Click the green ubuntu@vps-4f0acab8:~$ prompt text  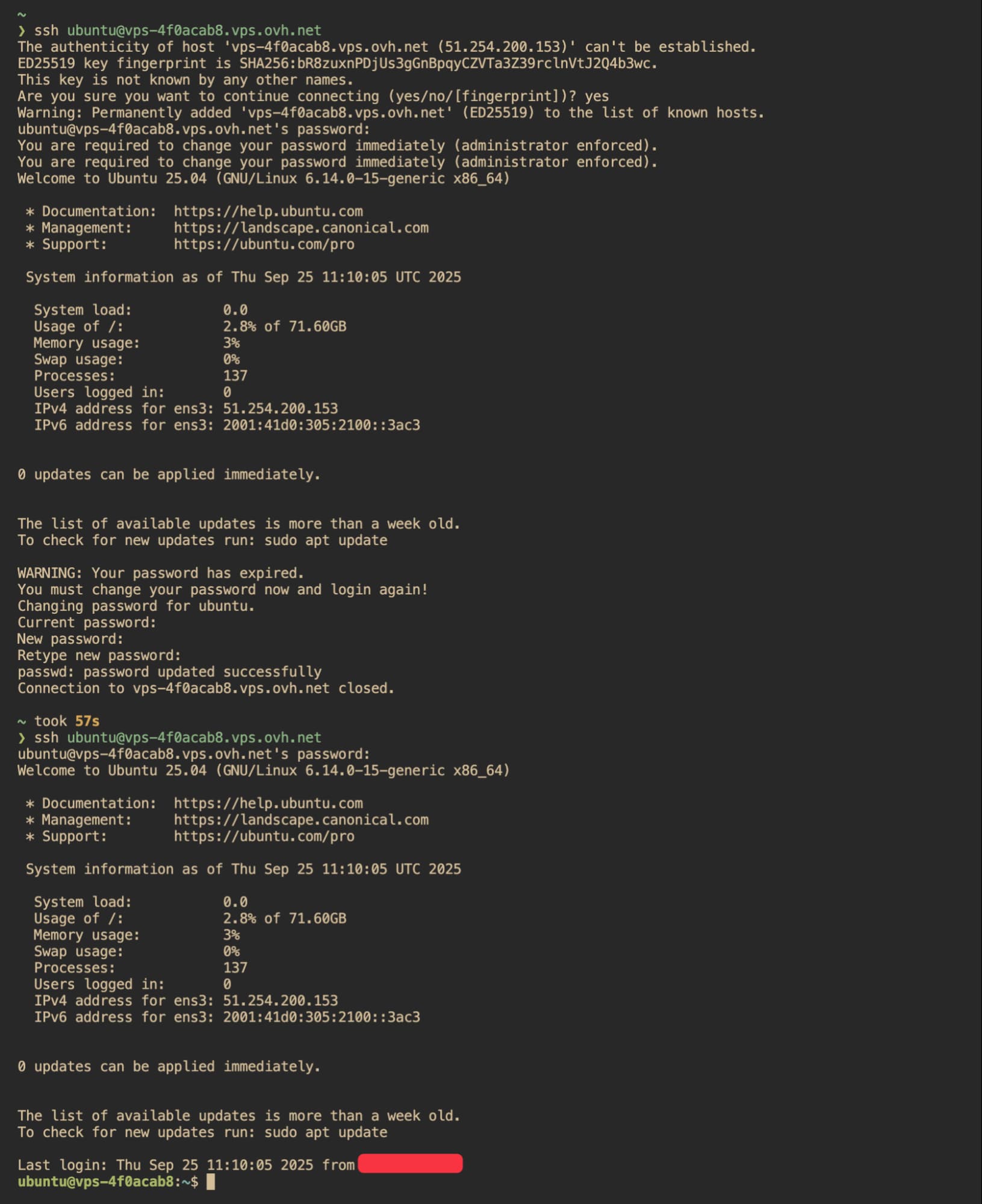pos(108,1181)
